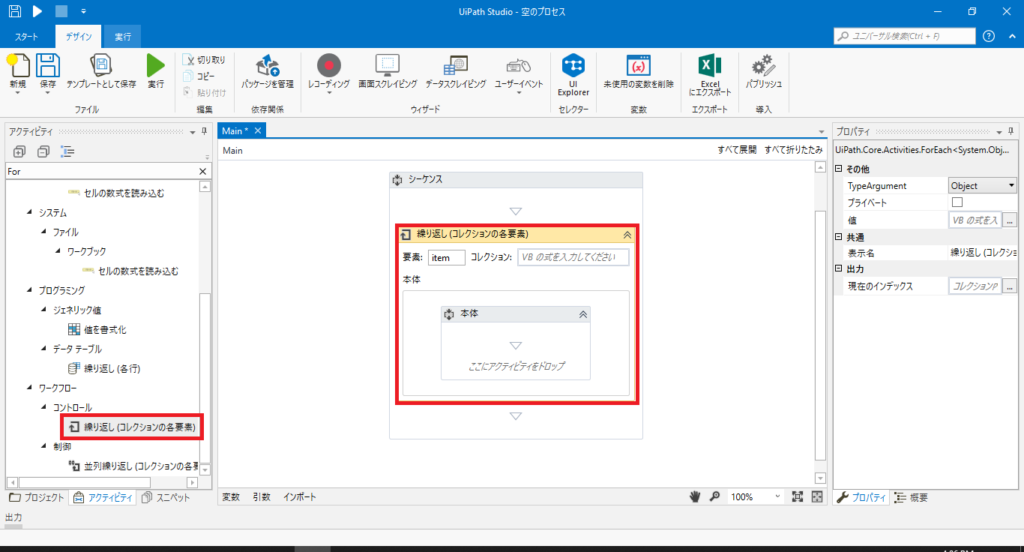Select 値を書式化 activity

[98, 329]
